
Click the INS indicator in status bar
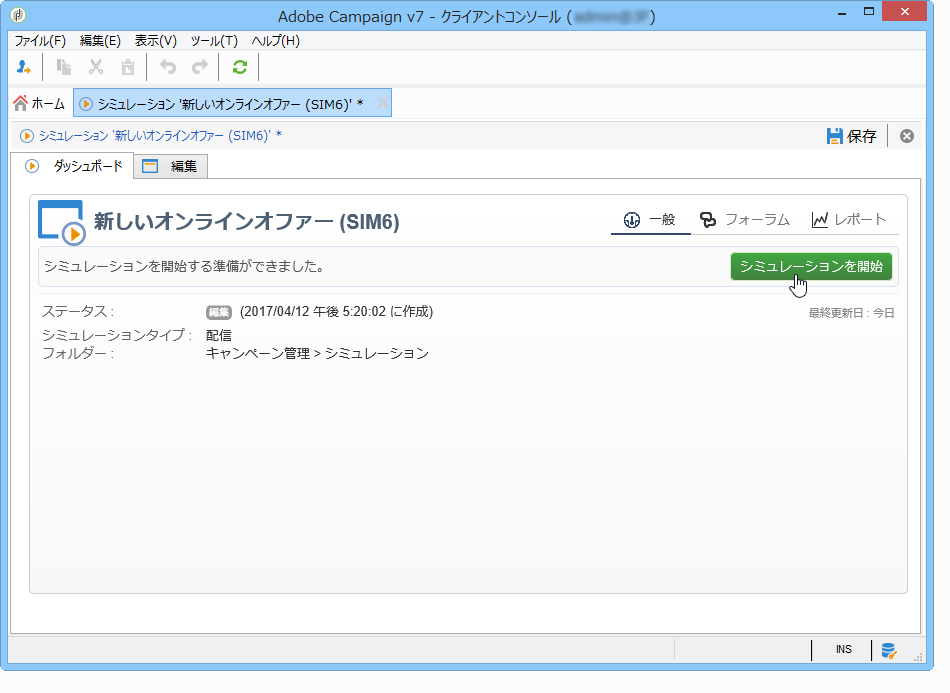(843, 649)
